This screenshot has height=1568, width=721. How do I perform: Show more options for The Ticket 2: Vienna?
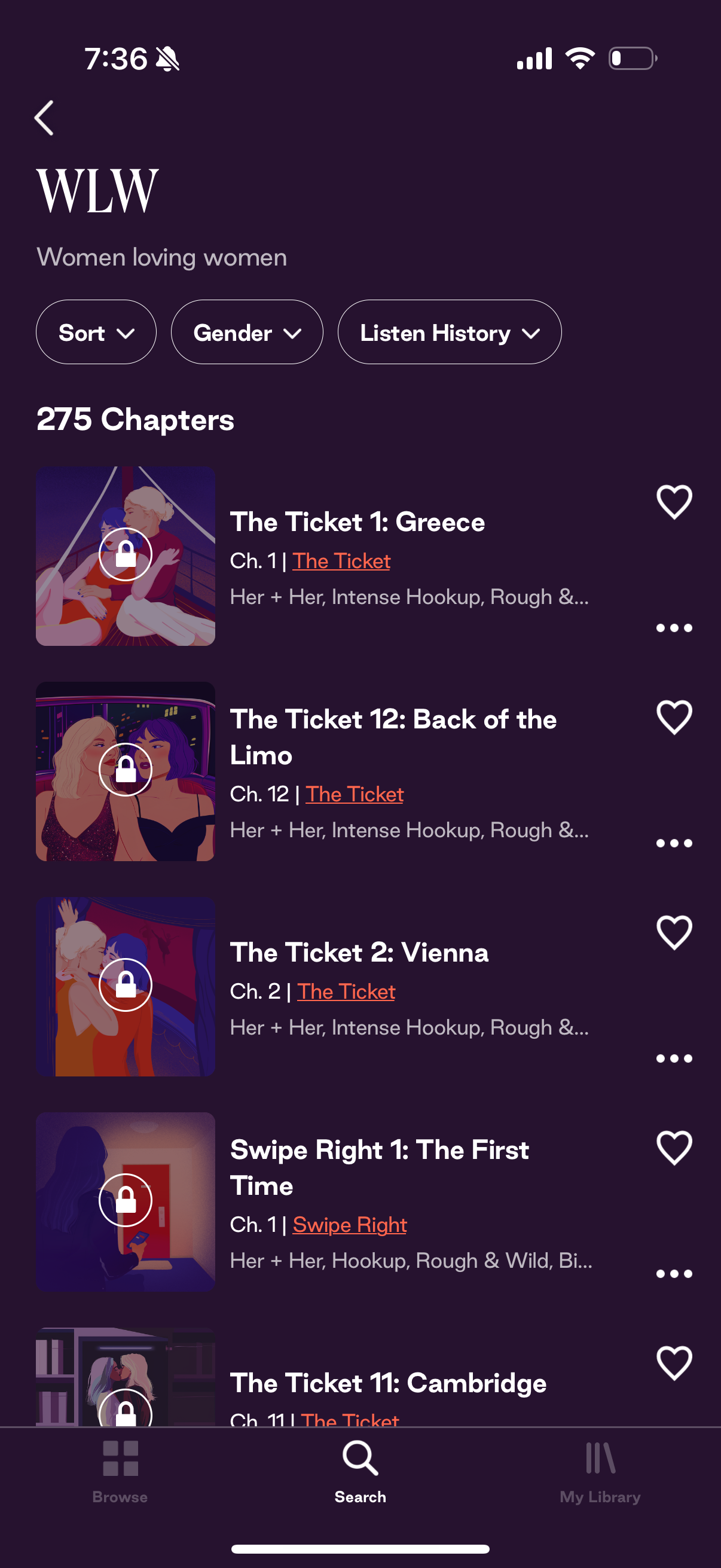pyautogui.click(x=674, y=1058)
